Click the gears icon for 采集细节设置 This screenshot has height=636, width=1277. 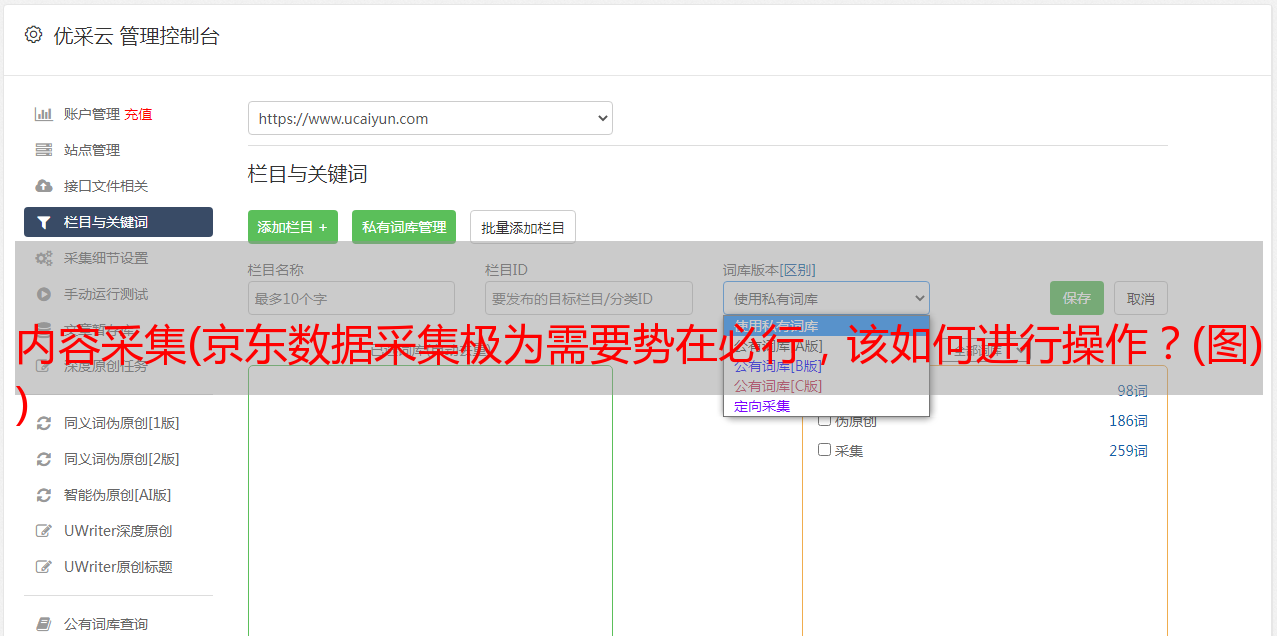(44, 258)
